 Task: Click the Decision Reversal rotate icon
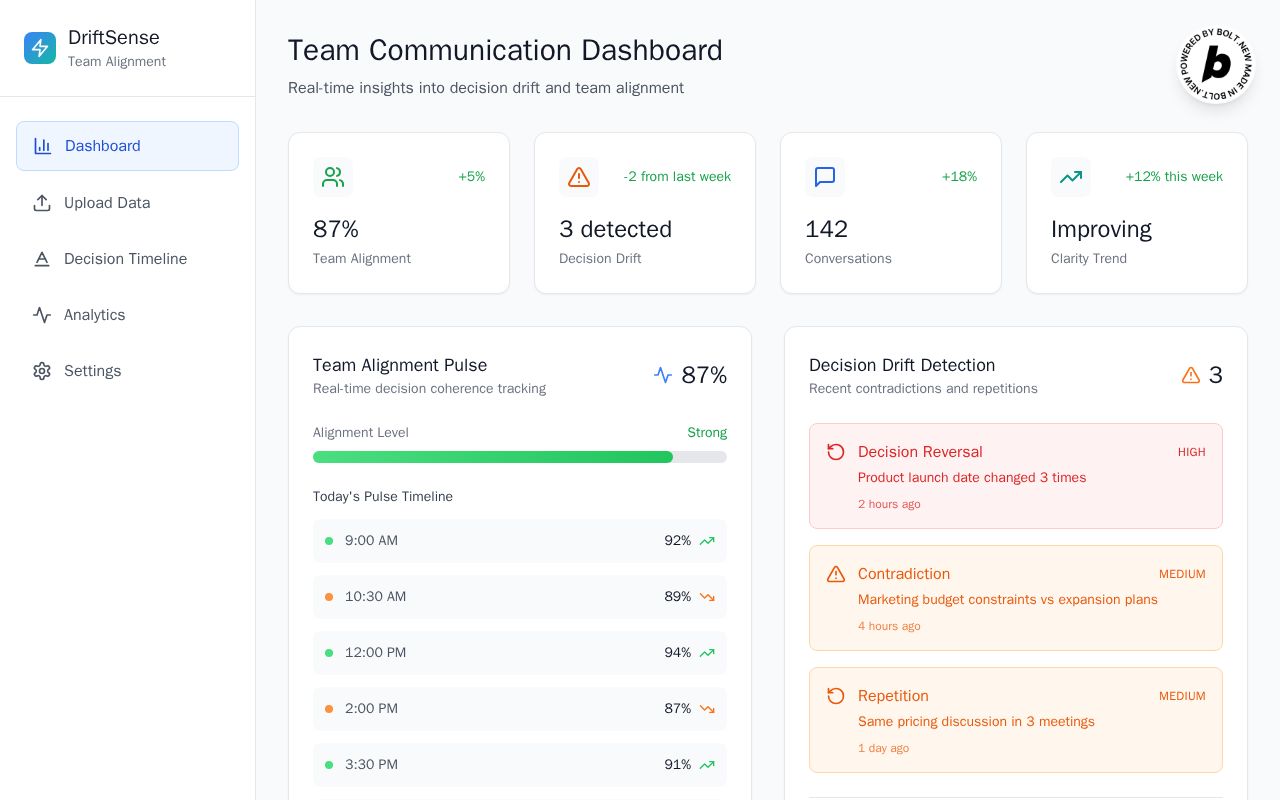[836, 452]
